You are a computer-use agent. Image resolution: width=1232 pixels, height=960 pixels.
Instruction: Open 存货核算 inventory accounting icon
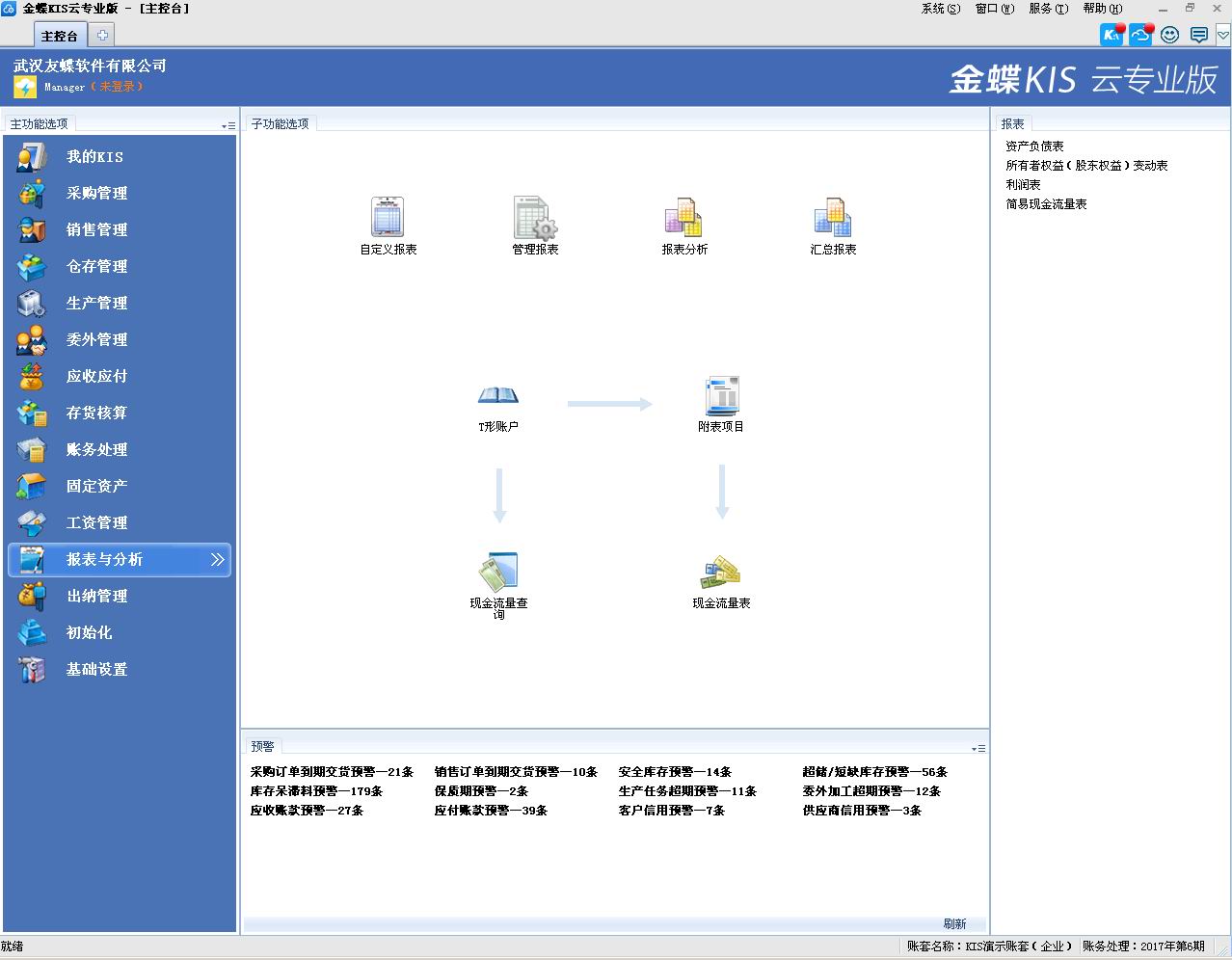32,413
